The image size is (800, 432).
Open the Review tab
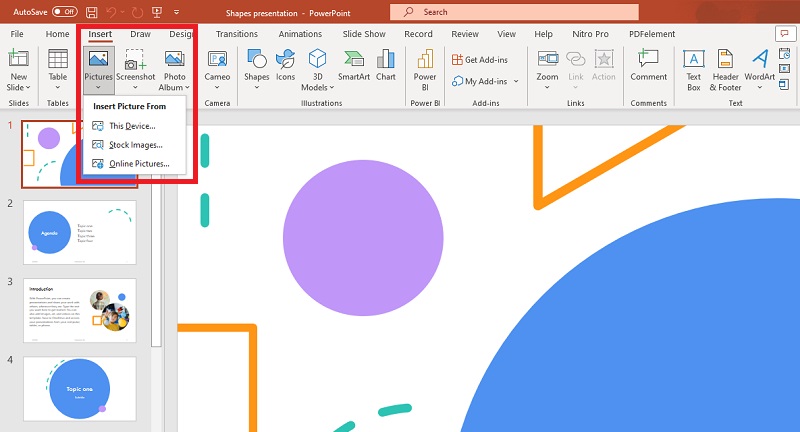pyautogui.click(x=465, y=34)
